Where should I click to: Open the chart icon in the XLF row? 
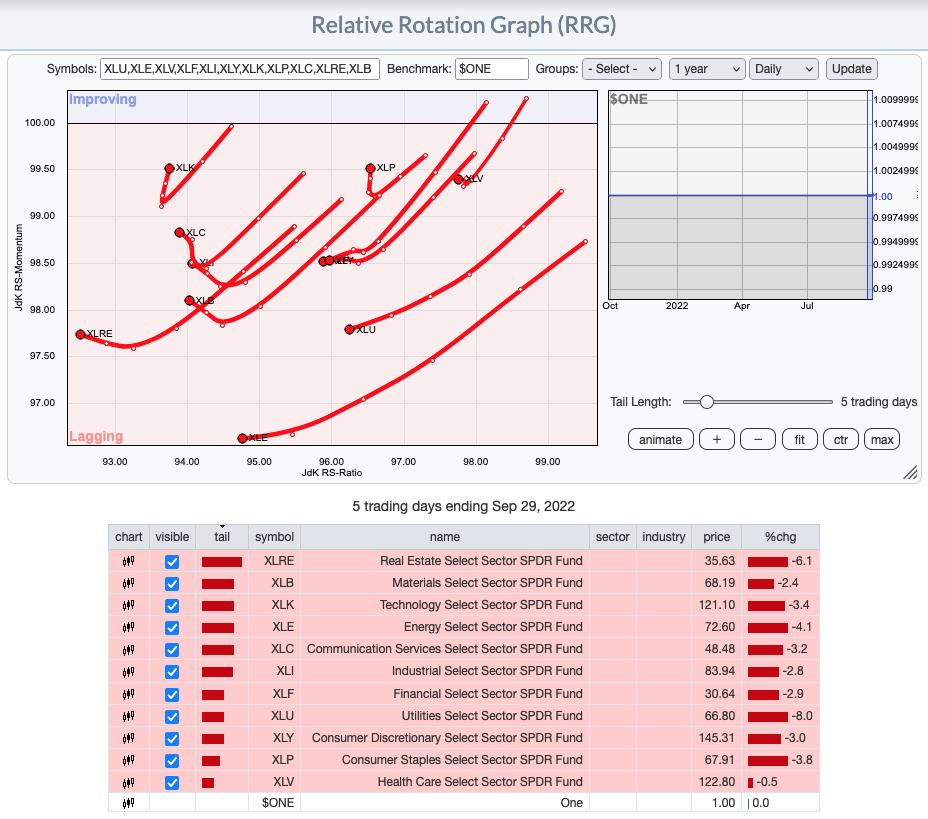[x=128, y=694]
